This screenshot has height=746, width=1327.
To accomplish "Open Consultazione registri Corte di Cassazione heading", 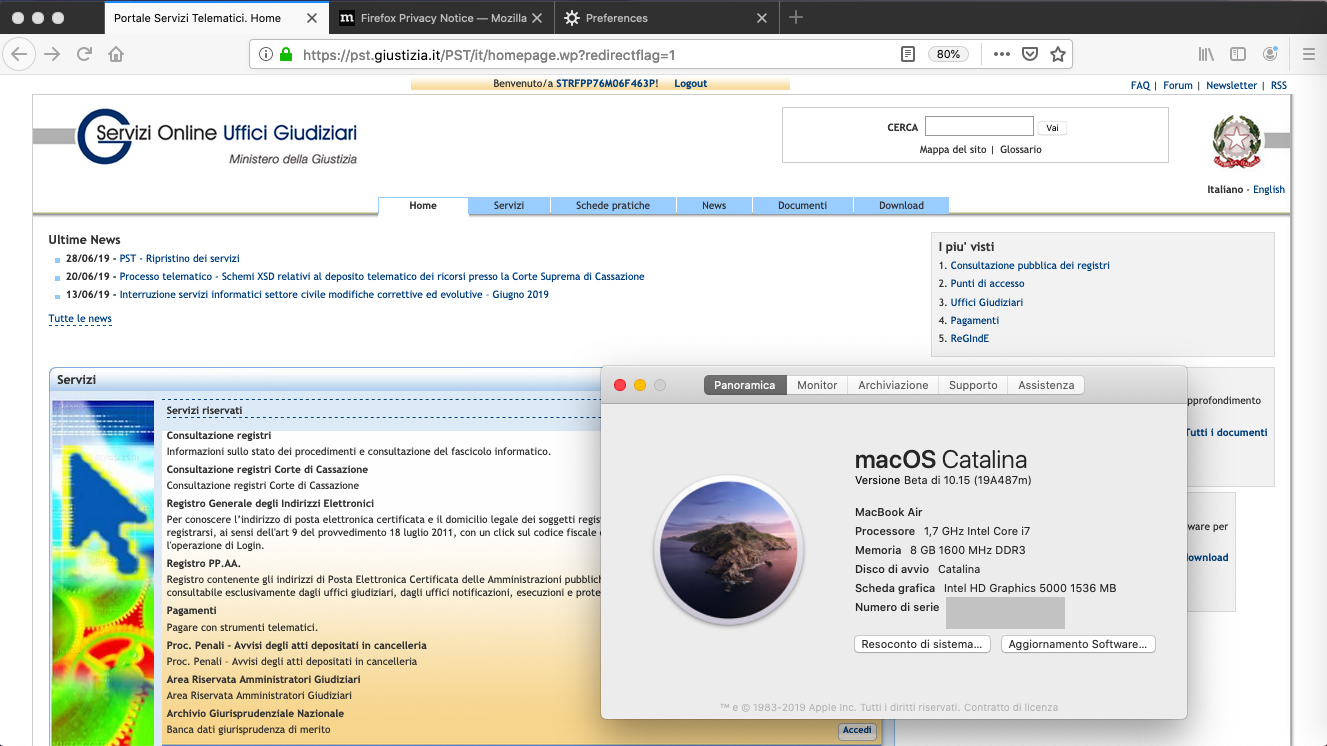I will (267, 470).
